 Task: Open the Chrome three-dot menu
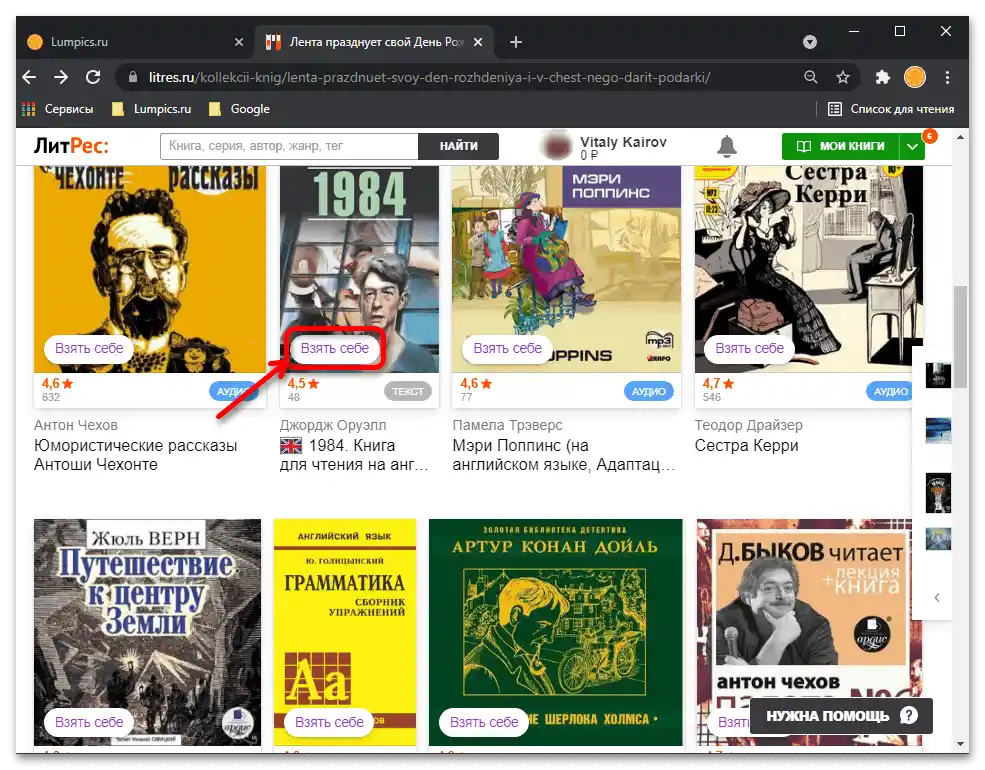(947, 77)
